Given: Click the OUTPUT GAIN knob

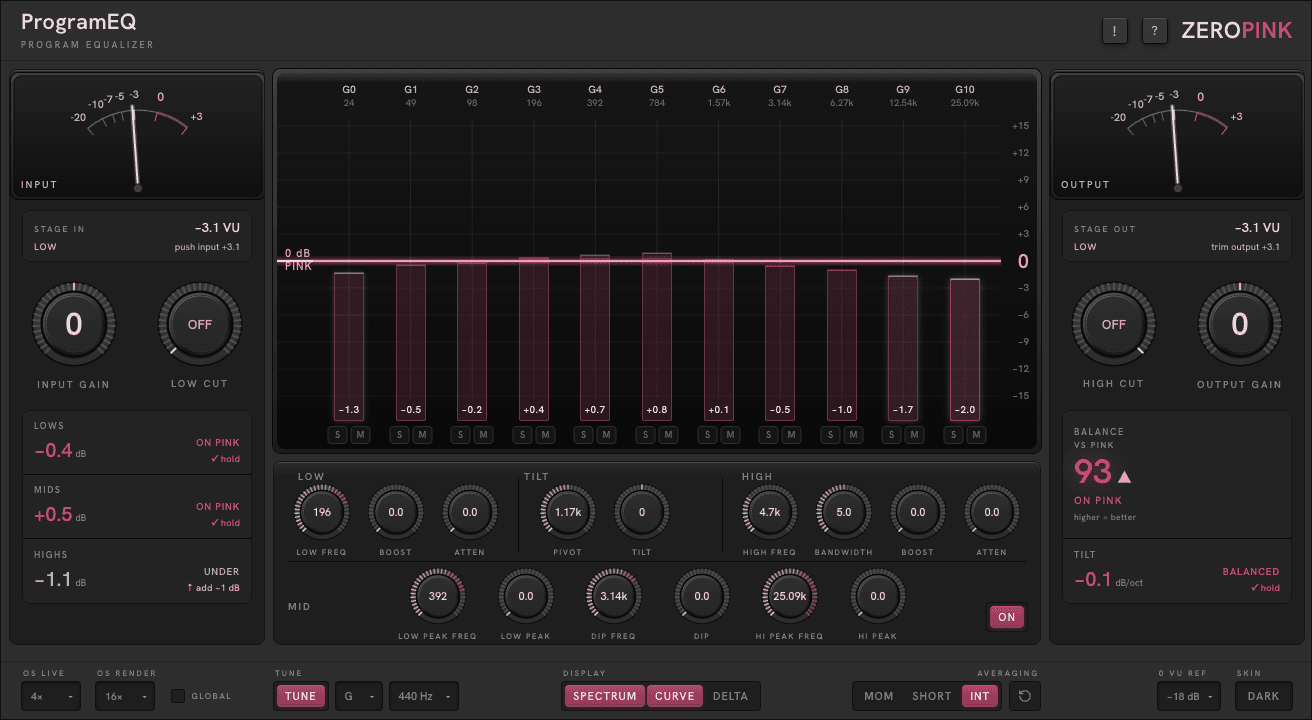Looking at the screenshot, I should (x=1240, y=325).
